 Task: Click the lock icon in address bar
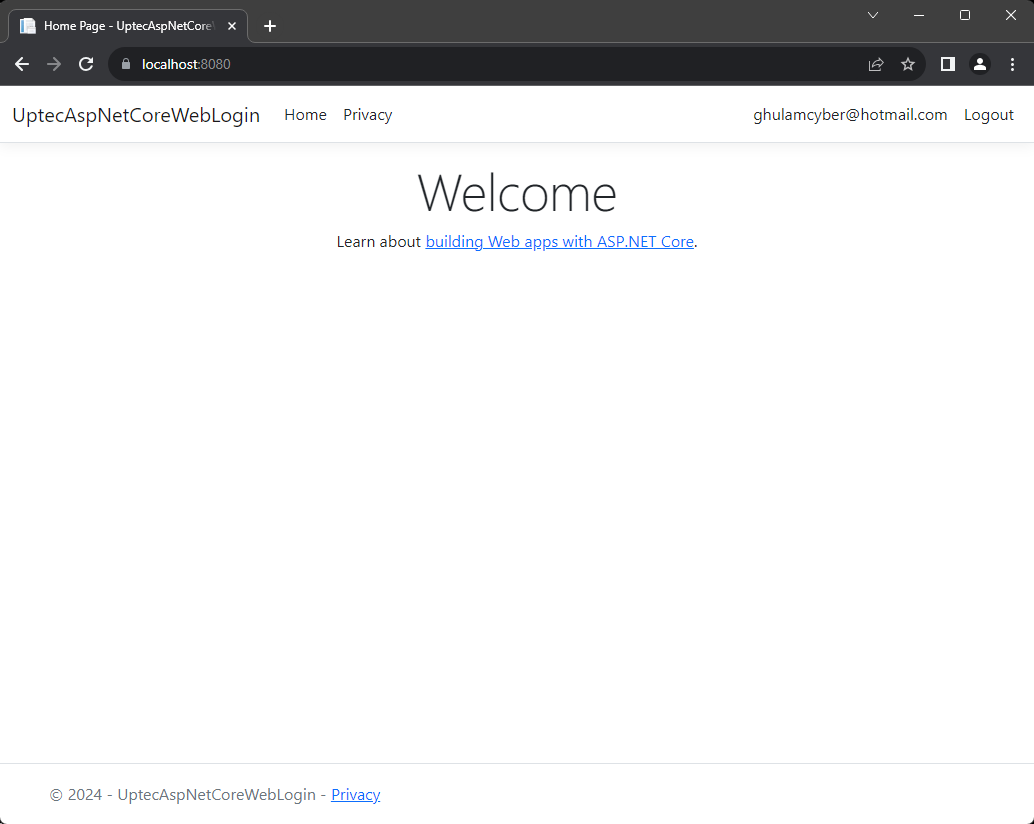(x=126, y=64)
